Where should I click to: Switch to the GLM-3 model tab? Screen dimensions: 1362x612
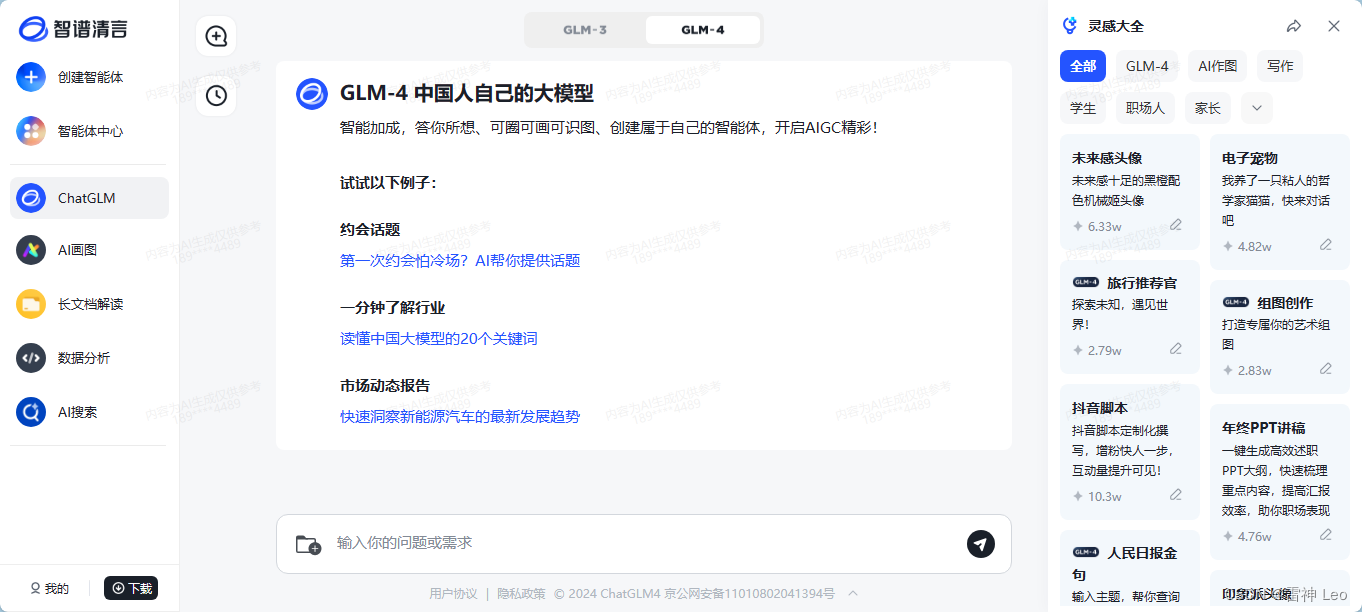click(585, 30)
